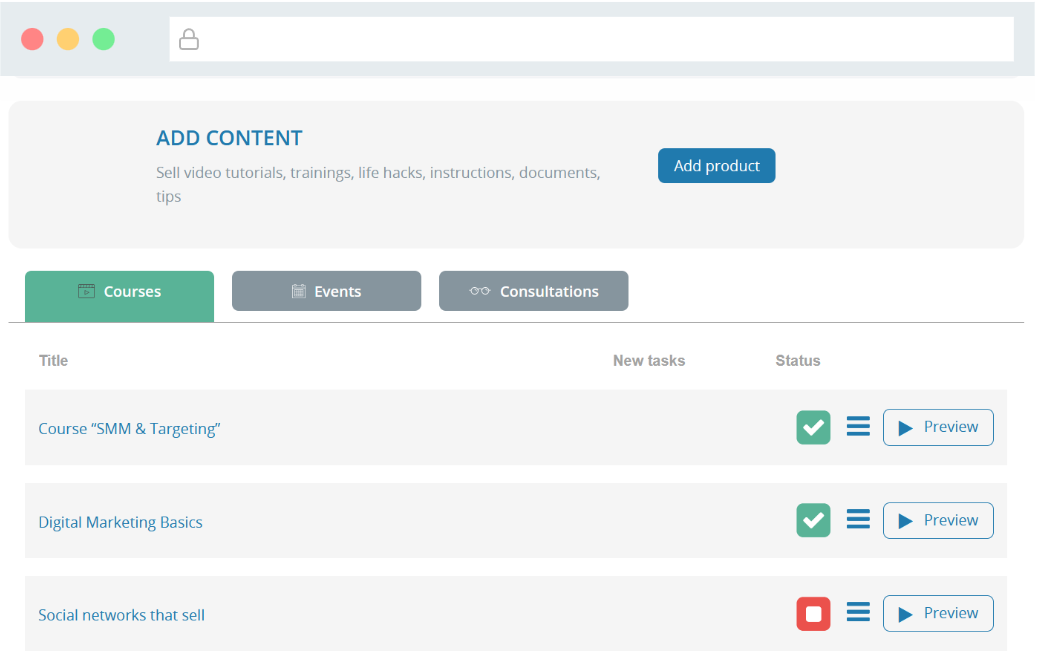The height and width of the screenshot is (664, 1037).
Task: Click the green window maximize dot
Action: click(x=103, y=39)
